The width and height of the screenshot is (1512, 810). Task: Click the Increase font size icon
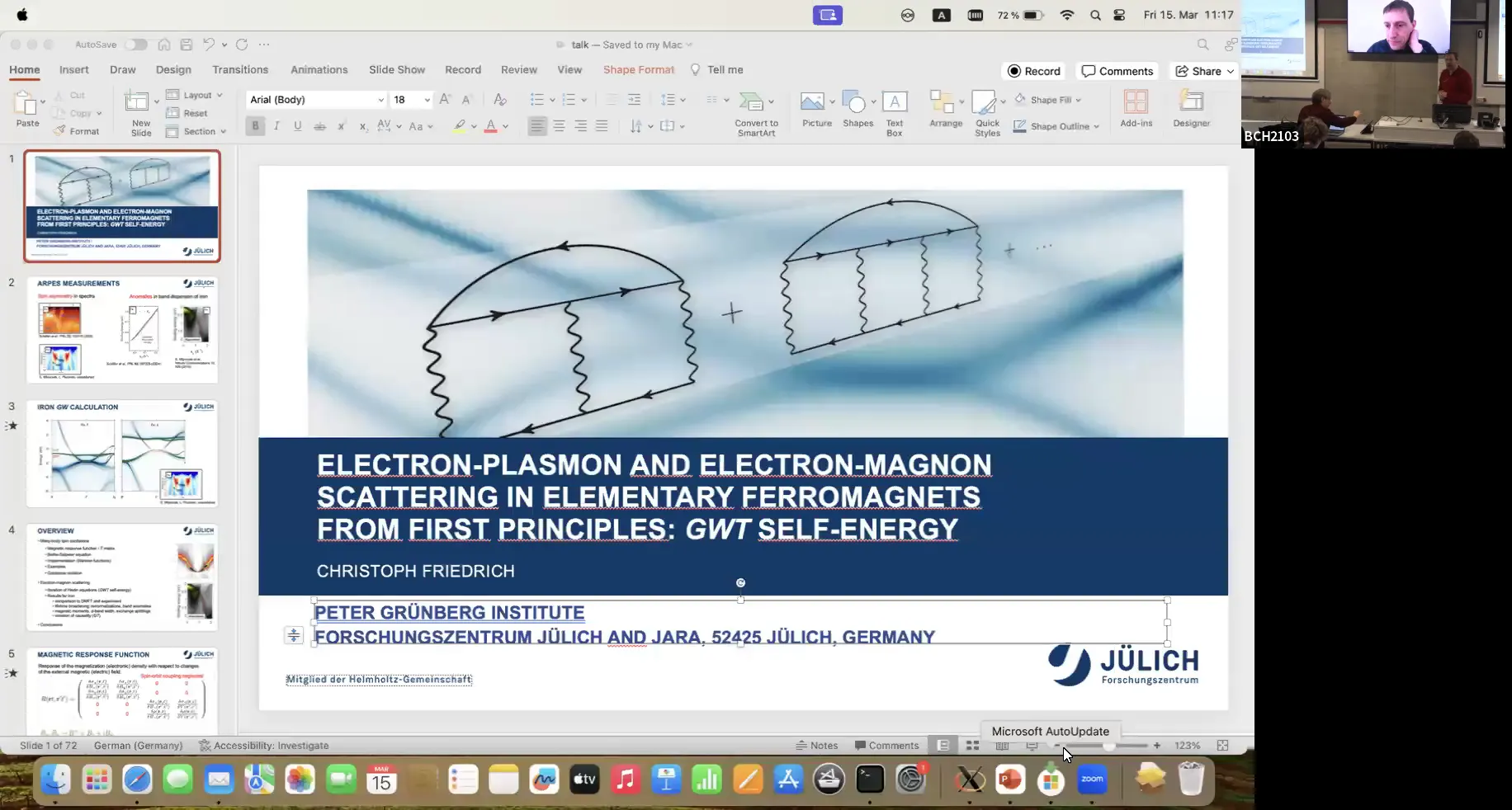point(445,100)
